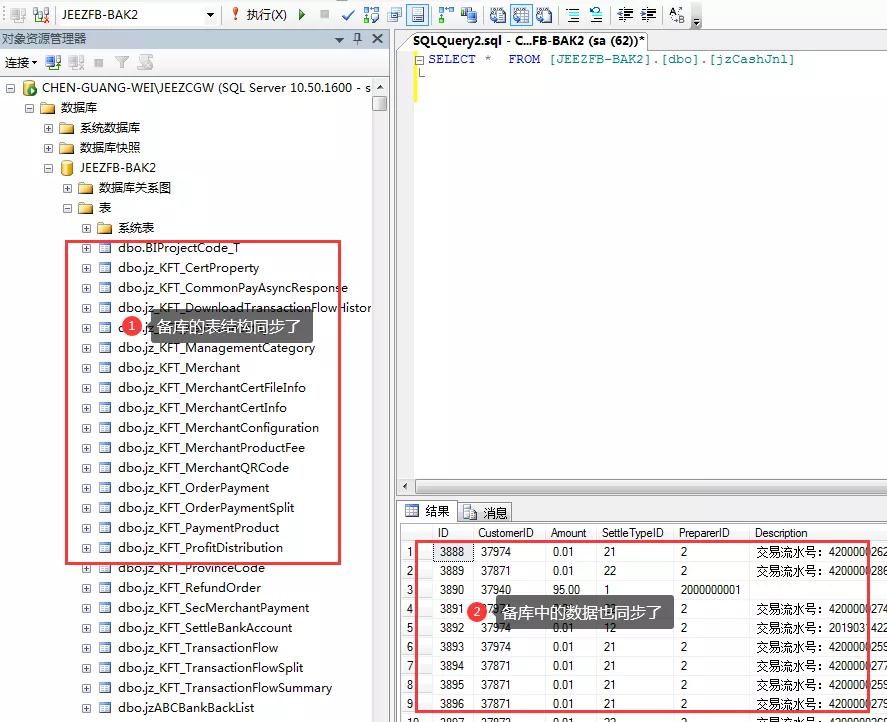Switch to the 结果 results tab

428,512
